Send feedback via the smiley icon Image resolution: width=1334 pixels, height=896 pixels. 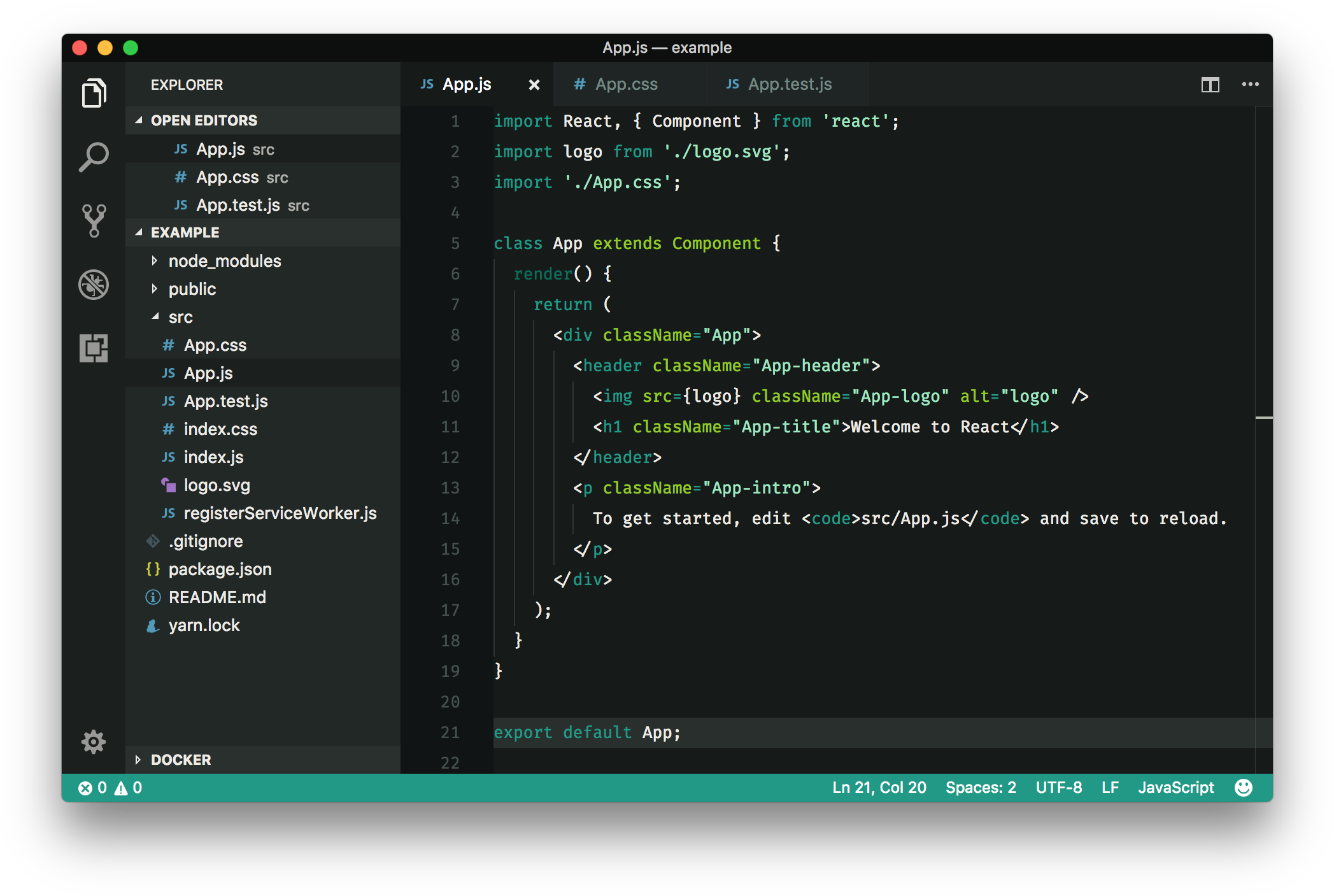1245,787
